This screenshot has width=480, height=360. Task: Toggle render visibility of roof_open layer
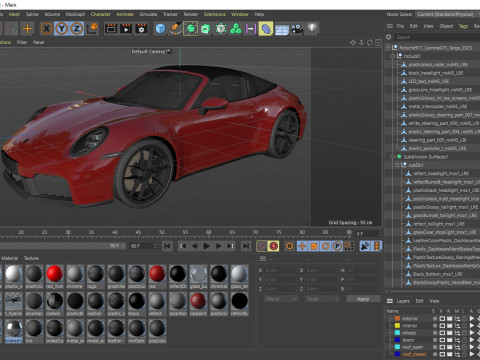(450, 347)
